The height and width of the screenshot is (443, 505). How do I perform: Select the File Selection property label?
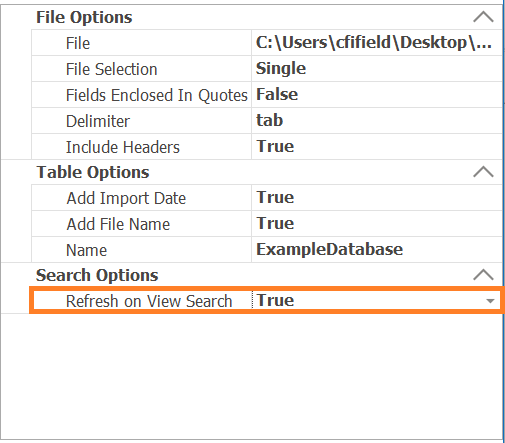111,69
